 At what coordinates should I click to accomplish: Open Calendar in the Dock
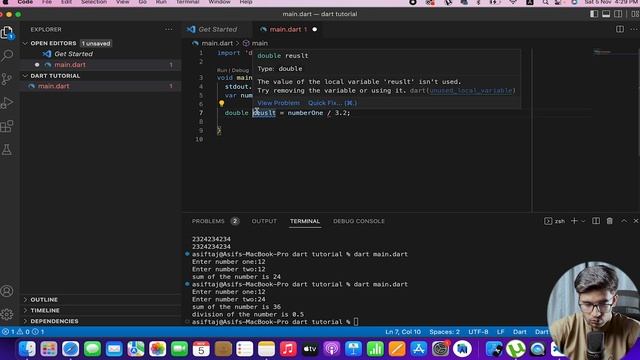tap(201, 349)
